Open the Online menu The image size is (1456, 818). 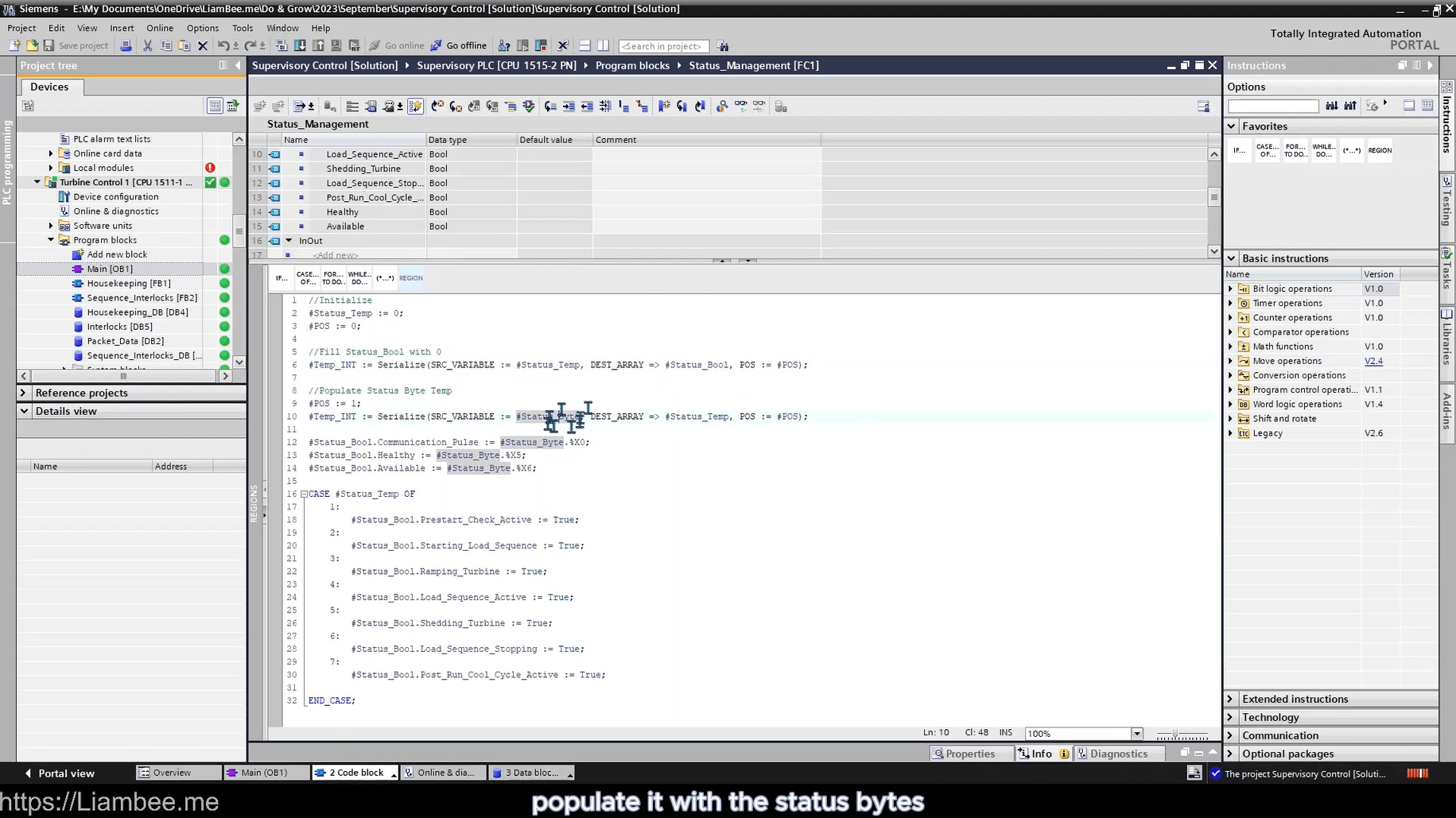(159, 28)
